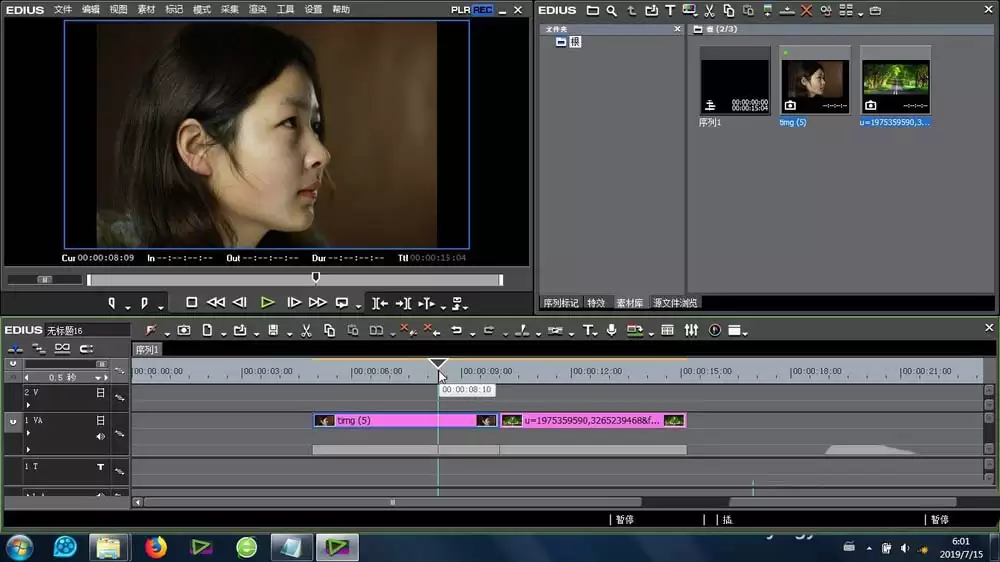This screenshot has height=562, width=1000.
Task: Click the undo arrow in timeline toolbar
Action: click(457, 330)
